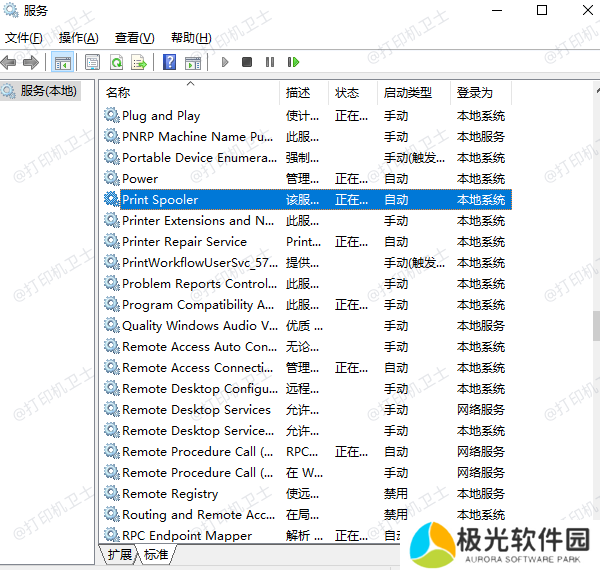Click the services list vertical scrollbar thumb

596,326
